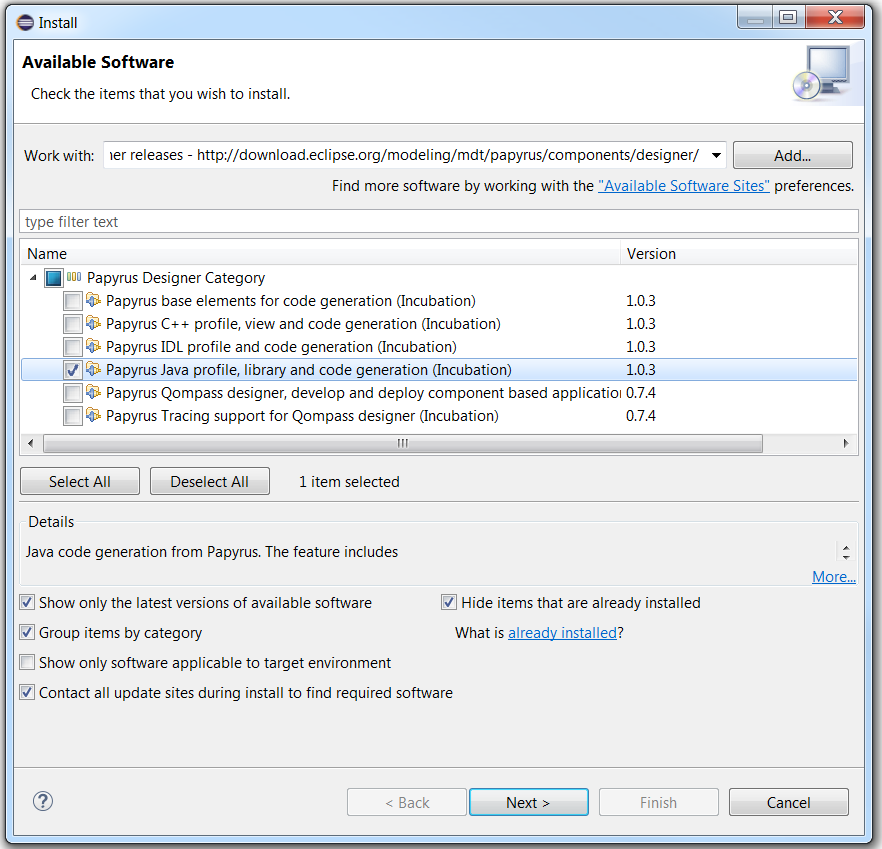882x849 pixels.
Task: Enable Show only software applicable to target environment
Action: (27, 662)
